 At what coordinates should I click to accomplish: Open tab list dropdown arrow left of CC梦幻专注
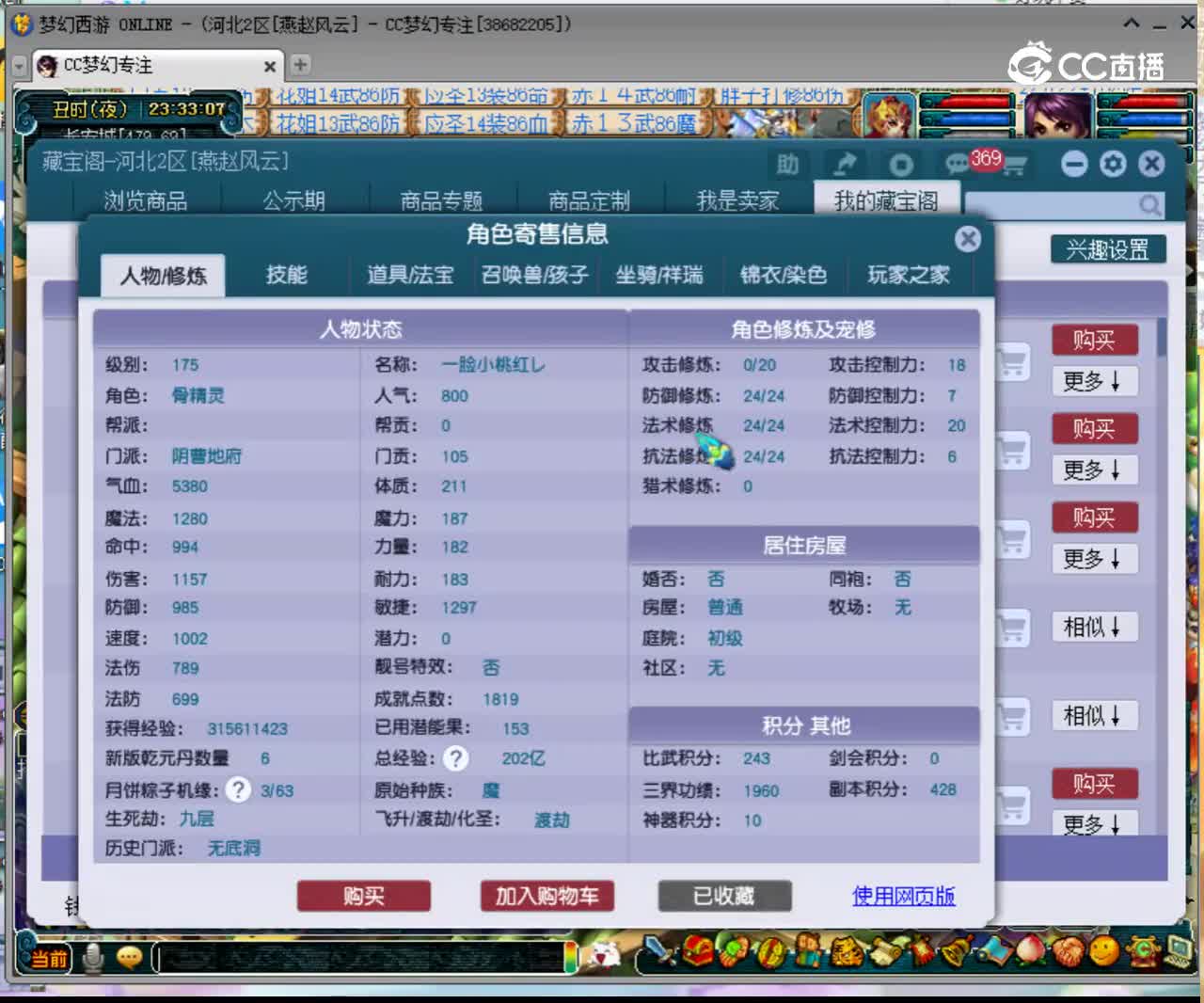[19, 66]
